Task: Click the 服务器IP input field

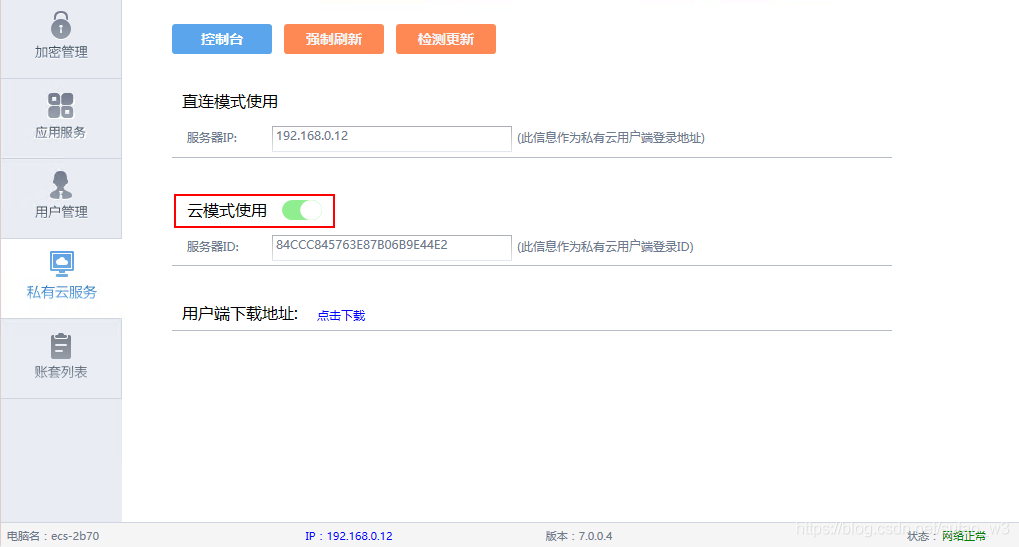Action: (x=392, y=138)
